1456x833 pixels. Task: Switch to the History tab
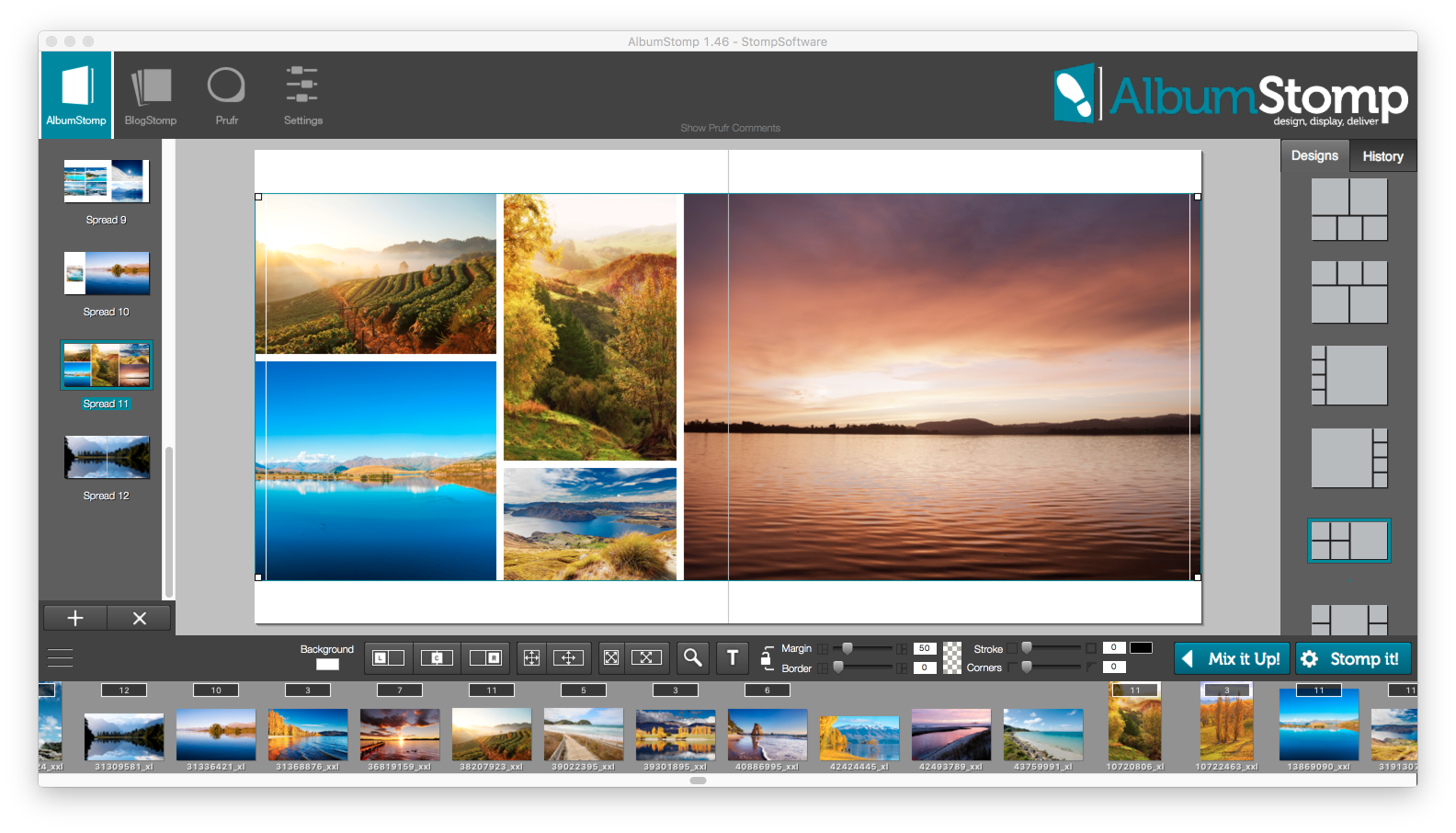[1382, 156]
